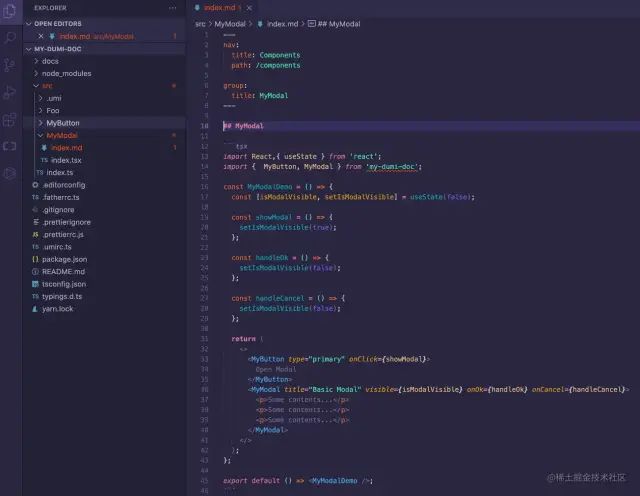The width and height of the screenshot is (640, 496).
Task: Click 'path: /components' on line 4
Action: [266, 65]
